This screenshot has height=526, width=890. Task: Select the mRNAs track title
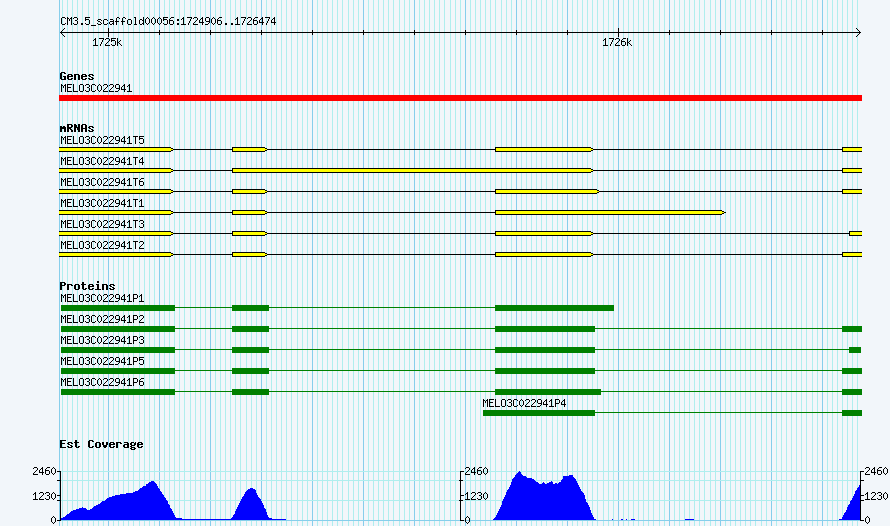point(77,128)
